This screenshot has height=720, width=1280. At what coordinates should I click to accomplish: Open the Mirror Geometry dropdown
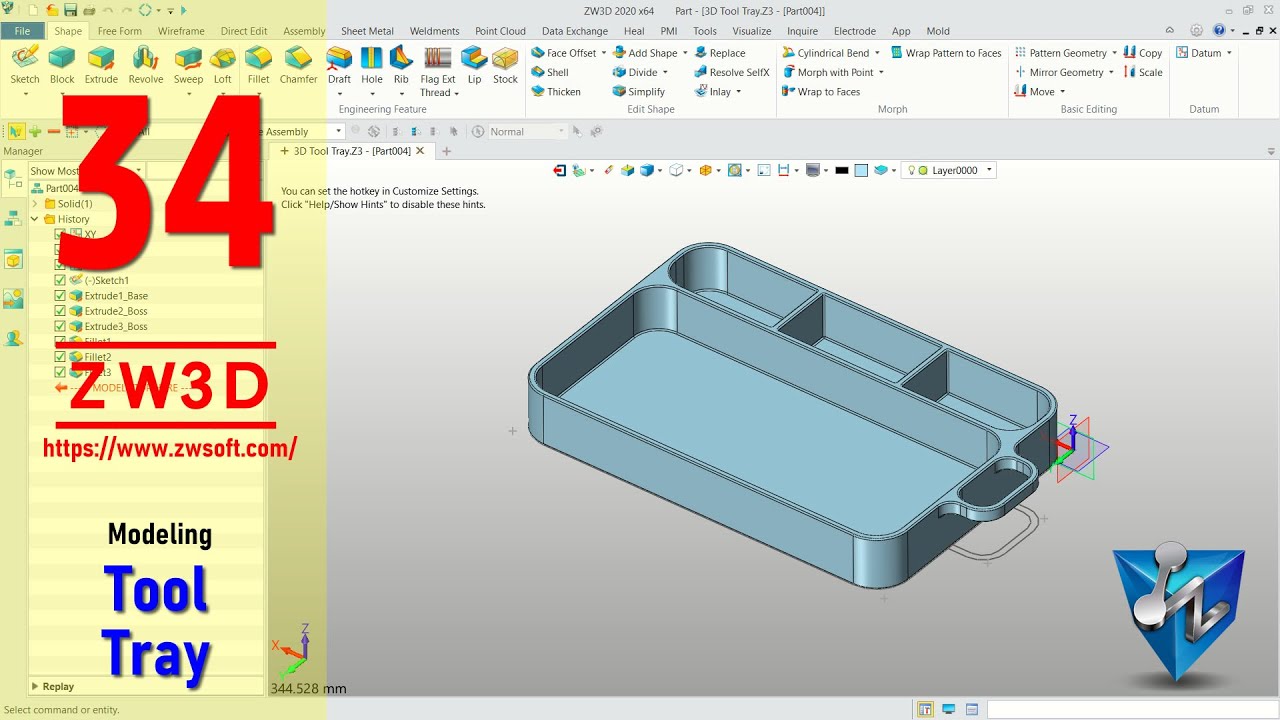point(1111,72)
